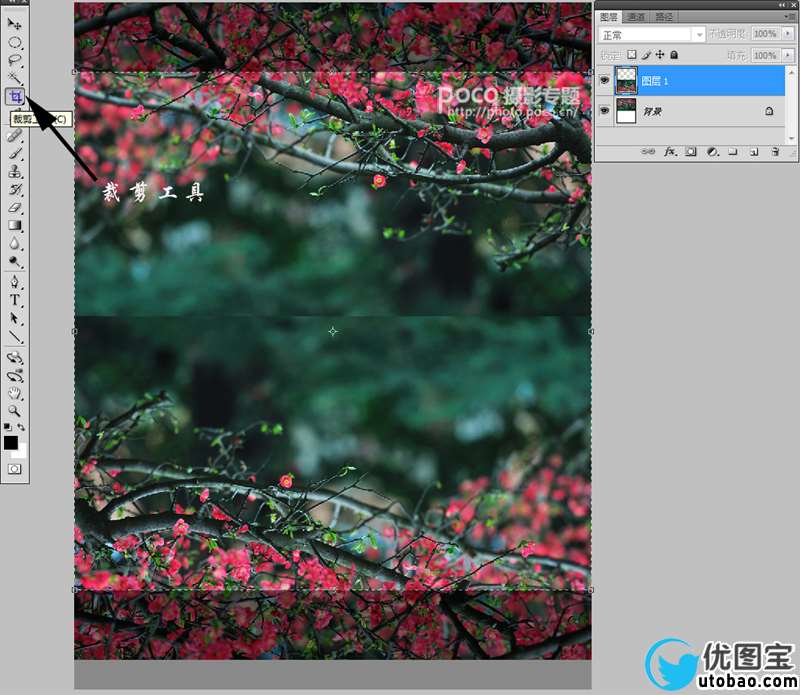Toggle lock all padlock icon

point(674,55)
